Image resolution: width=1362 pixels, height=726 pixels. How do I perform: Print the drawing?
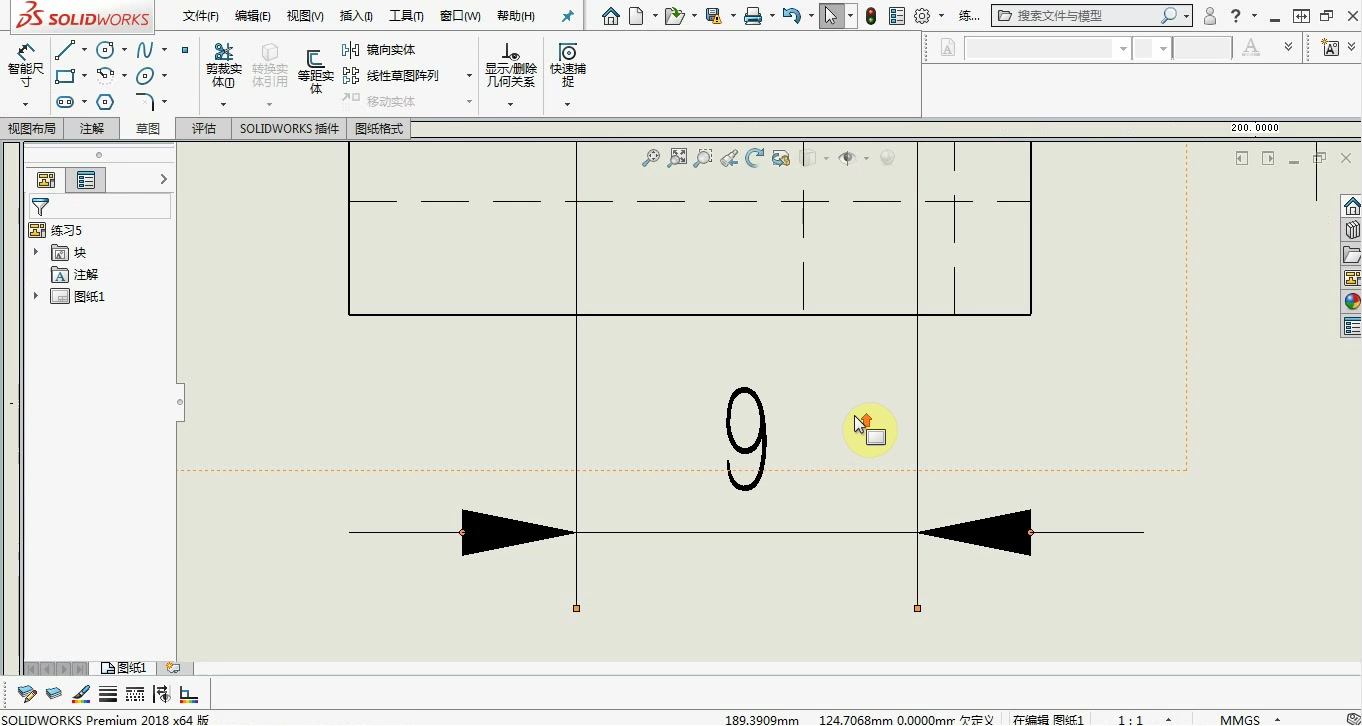[753, 16]
